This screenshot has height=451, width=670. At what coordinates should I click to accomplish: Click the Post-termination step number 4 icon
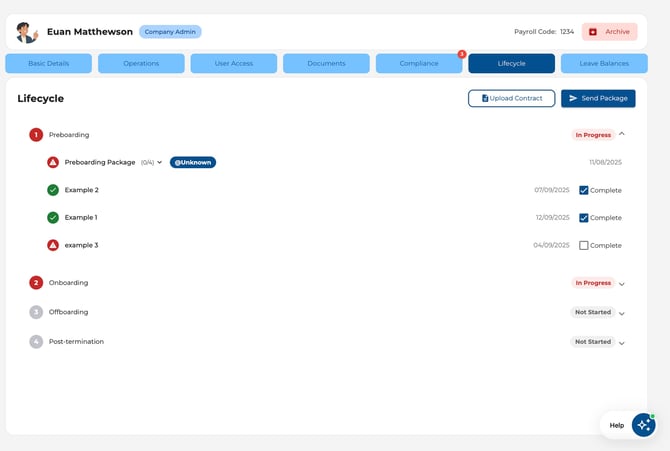[x=36, y=342]
